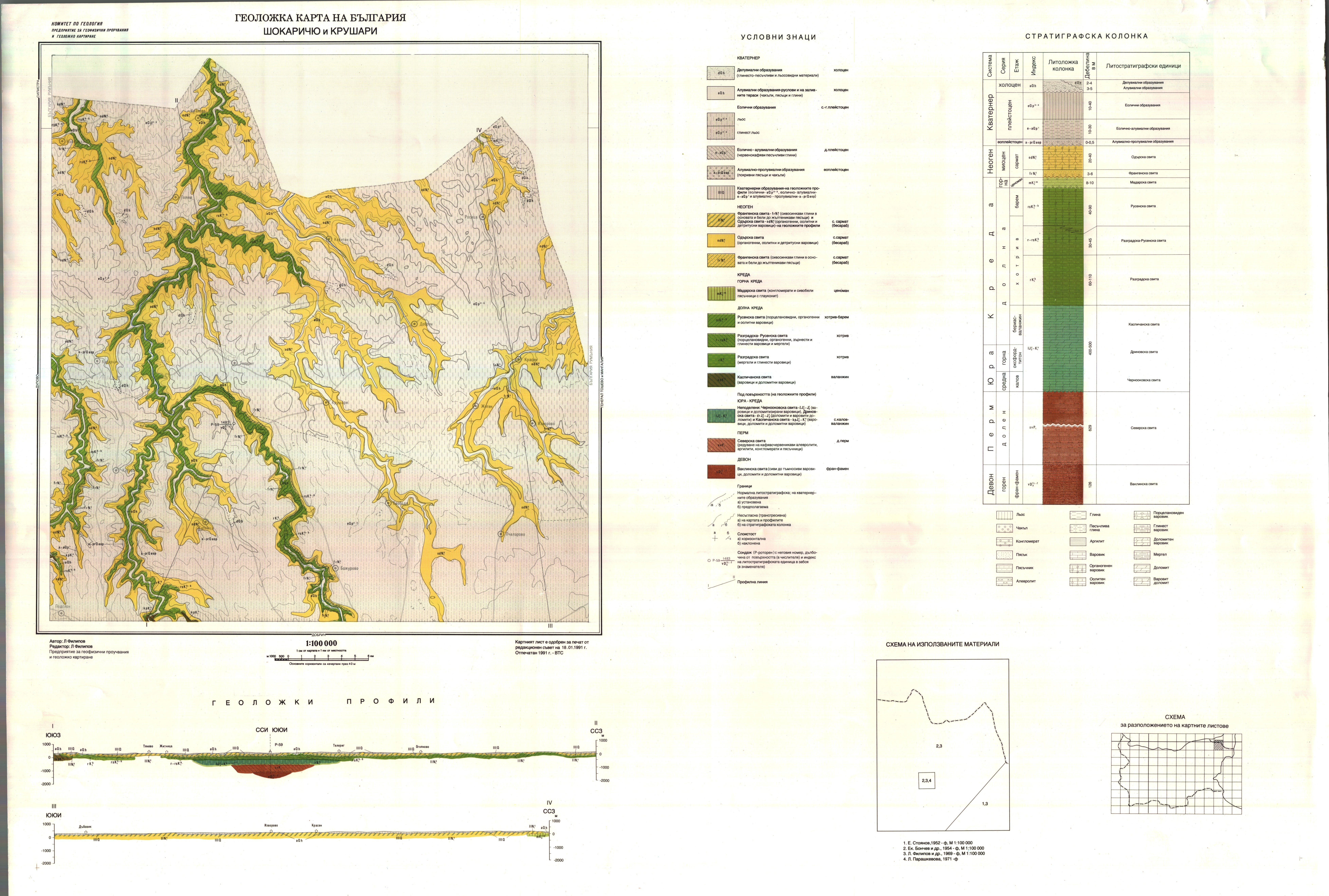This screenshot has width=1329, height=896.
Task: Select the red Ваклинска свита Devonian swatch
Action: tap(721, 471)
